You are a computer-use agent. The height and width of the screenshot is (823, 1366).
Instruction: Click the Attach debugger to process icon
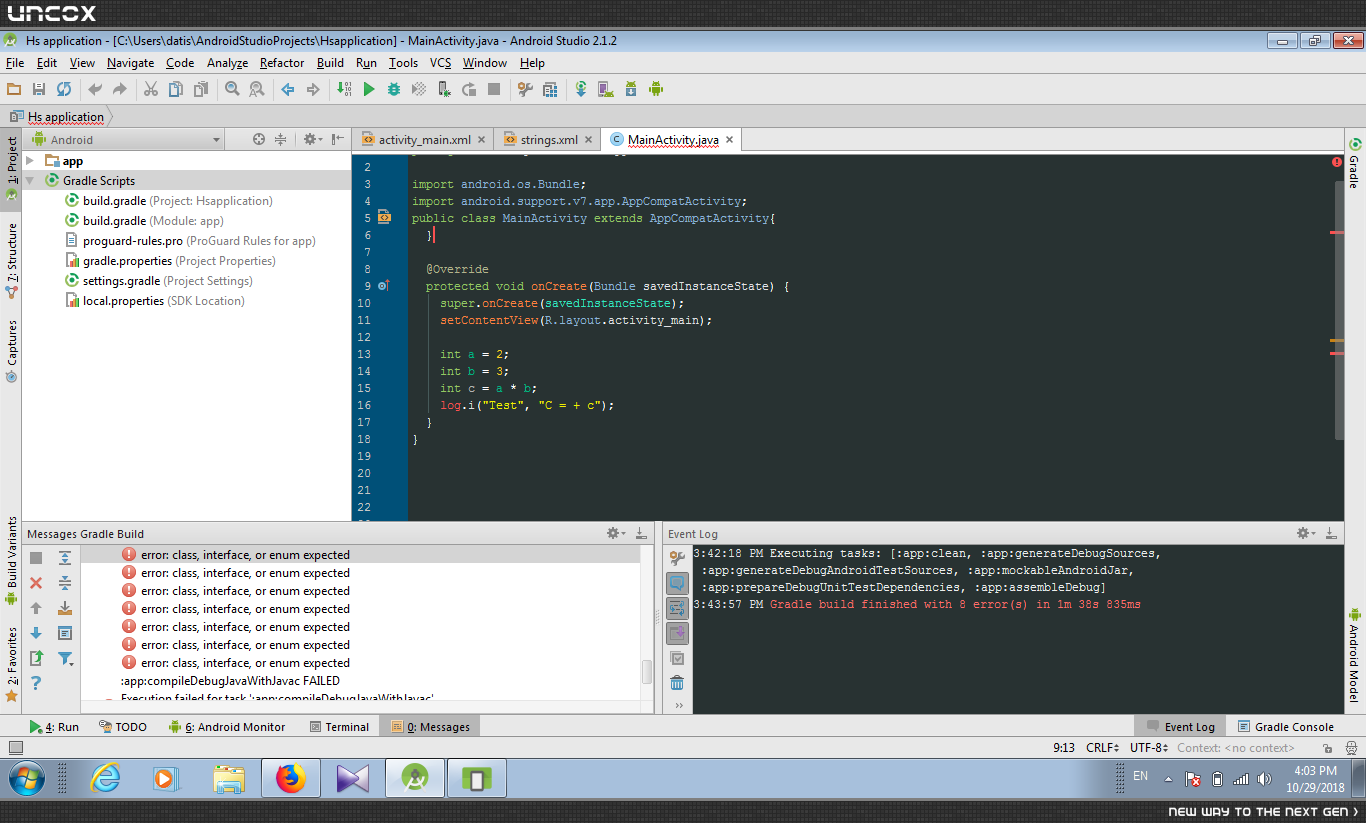click(x=444, y=89)
